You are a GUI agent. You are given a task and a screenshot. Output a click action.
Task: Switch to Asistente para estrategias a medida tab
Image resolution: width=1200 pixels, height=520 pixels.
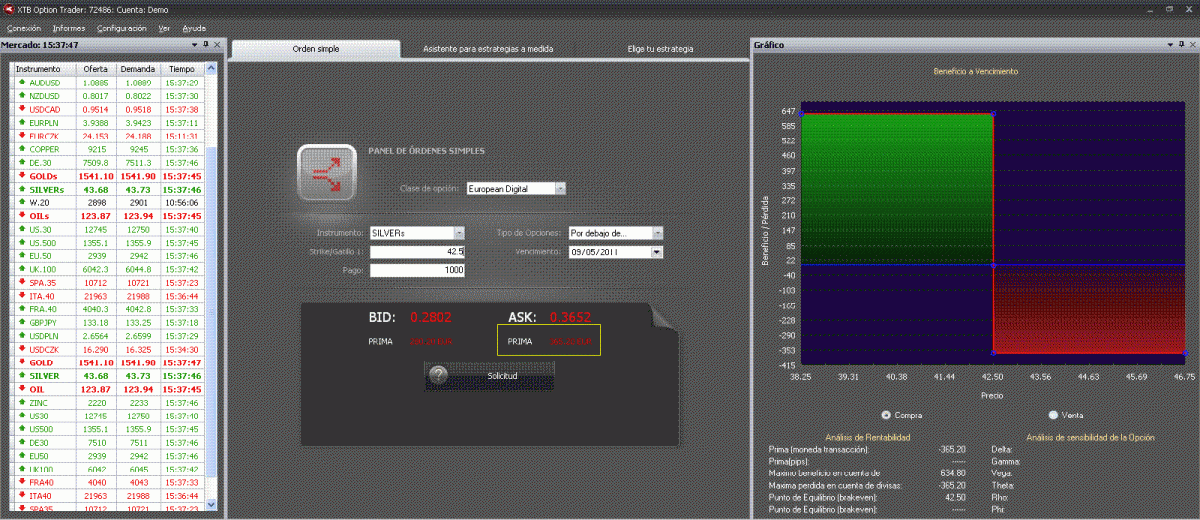488,48
